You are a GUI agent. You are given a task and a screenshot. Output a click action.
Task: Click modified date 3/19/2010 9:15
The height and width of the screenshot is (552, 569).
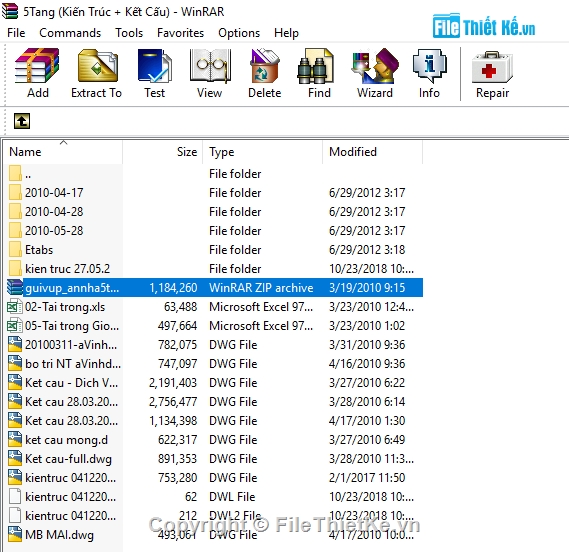tap(367, 287)
